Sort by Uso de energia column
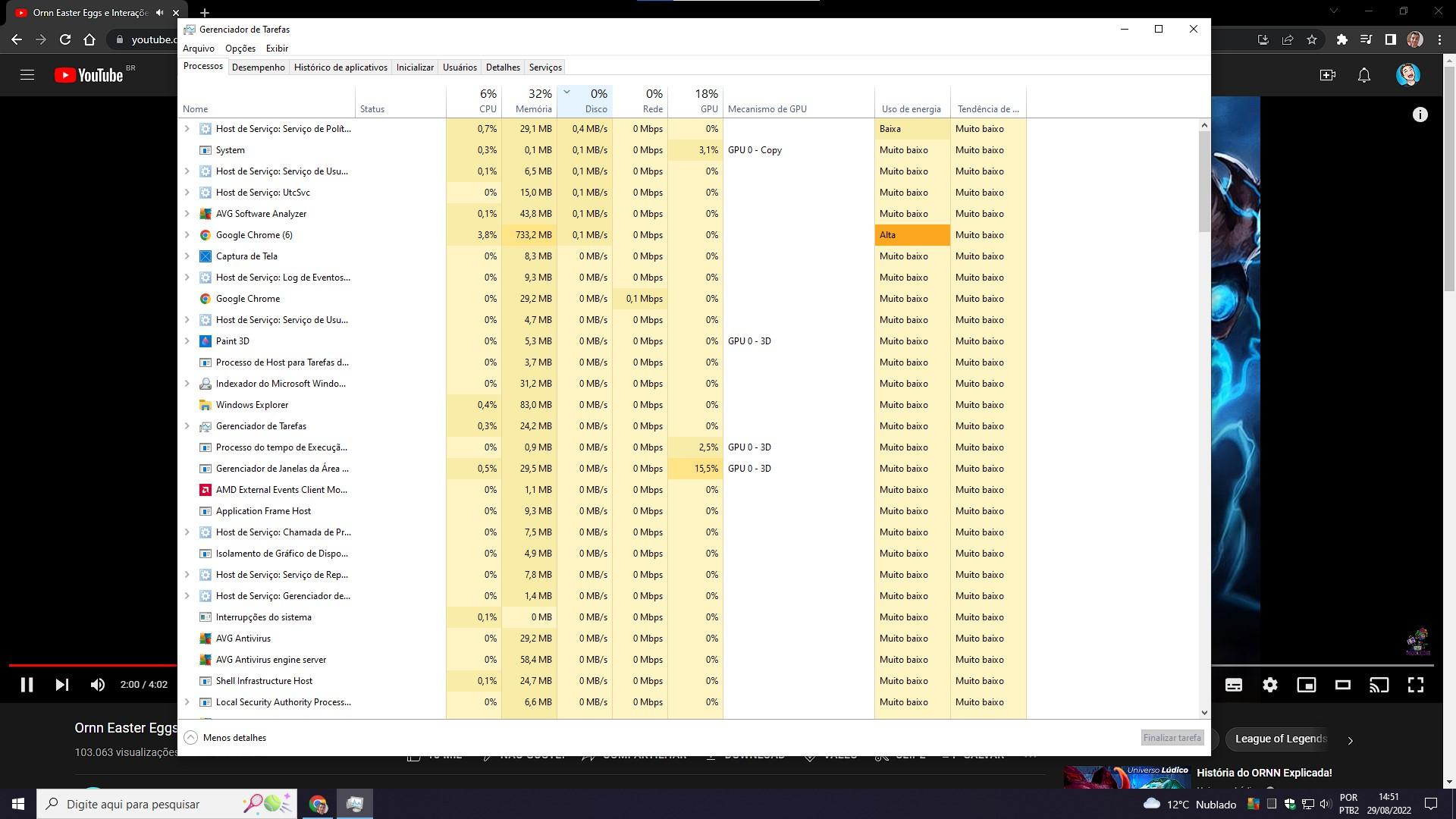Image resolution: width=1456 pixels, height=819 pixels. pyautogui.click(x=912, y=101)
